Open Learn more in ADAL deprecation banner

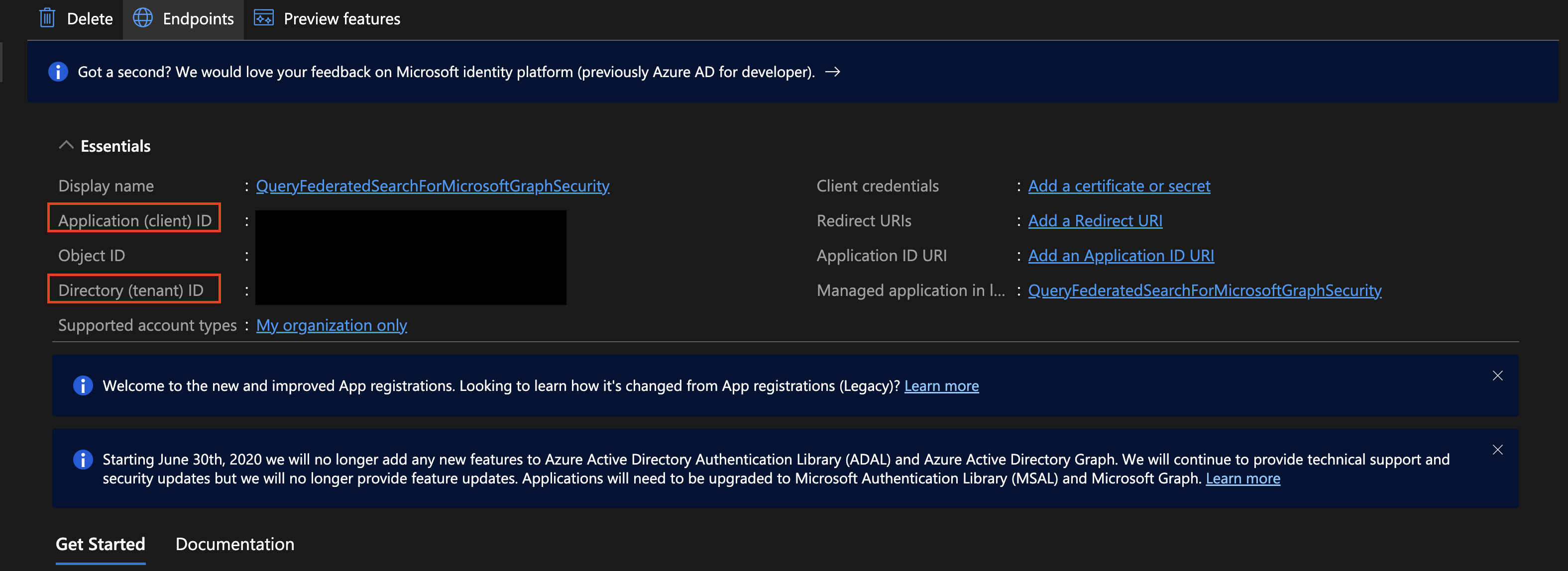pos(1242,478)
